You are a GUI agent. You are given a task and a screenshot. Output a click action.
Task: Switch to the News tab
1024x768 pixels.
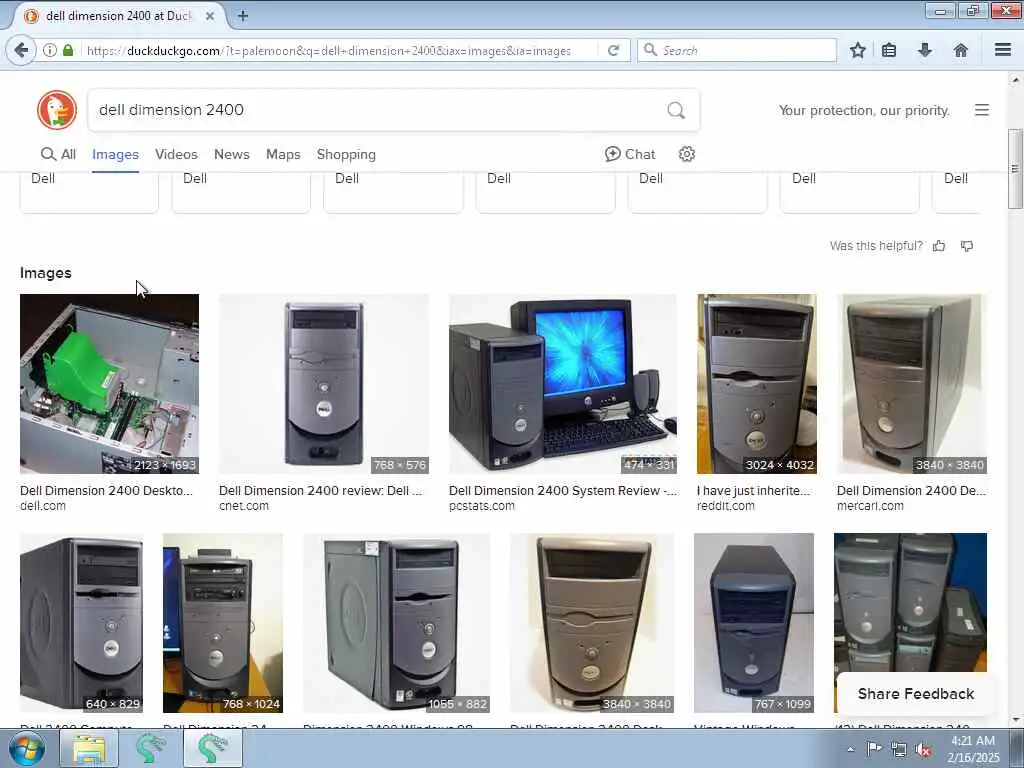click(x=232, y=154)
